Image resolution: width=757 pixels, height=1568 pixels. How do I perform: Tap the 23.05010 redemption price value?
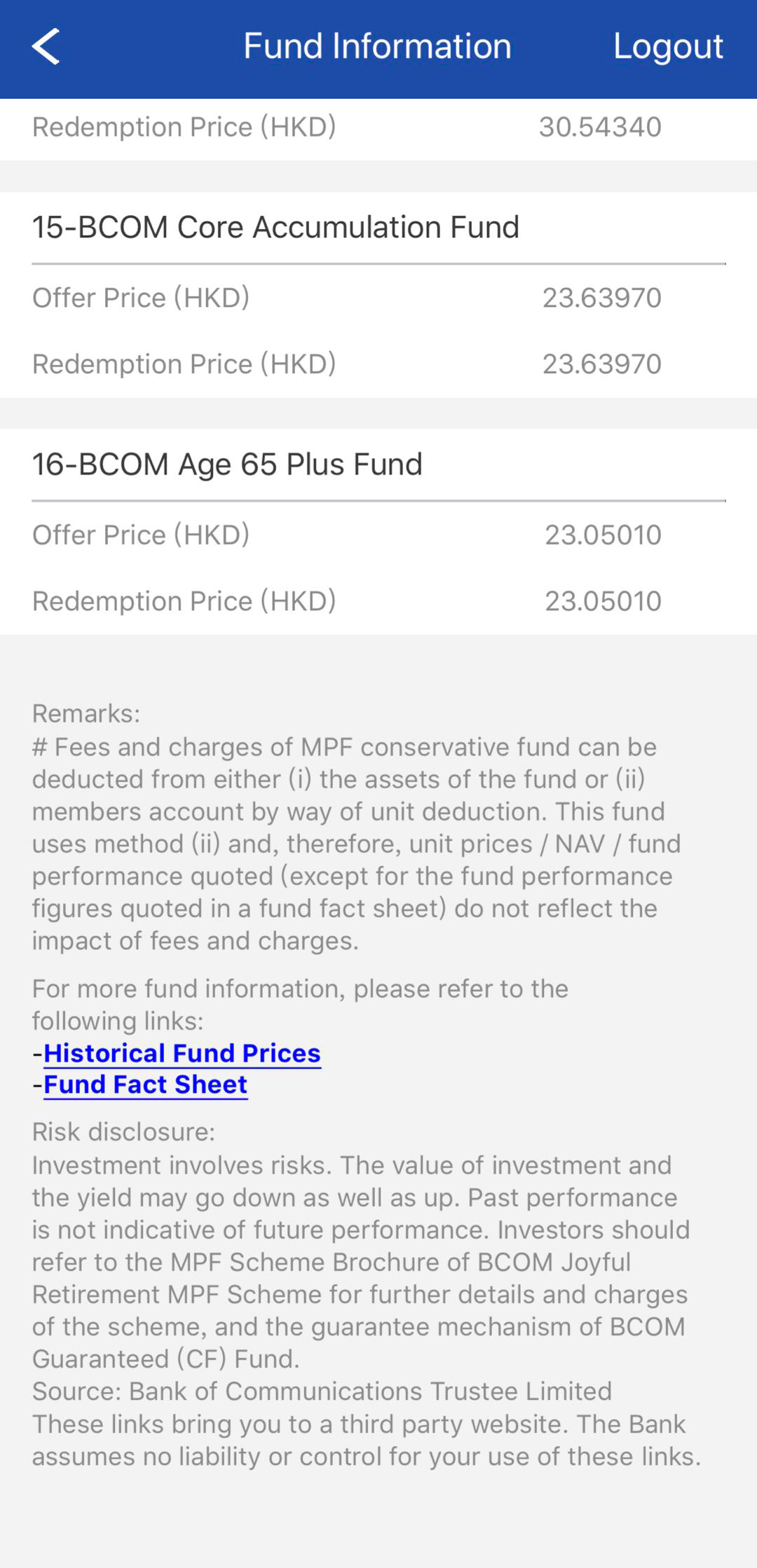coord(603,600)
